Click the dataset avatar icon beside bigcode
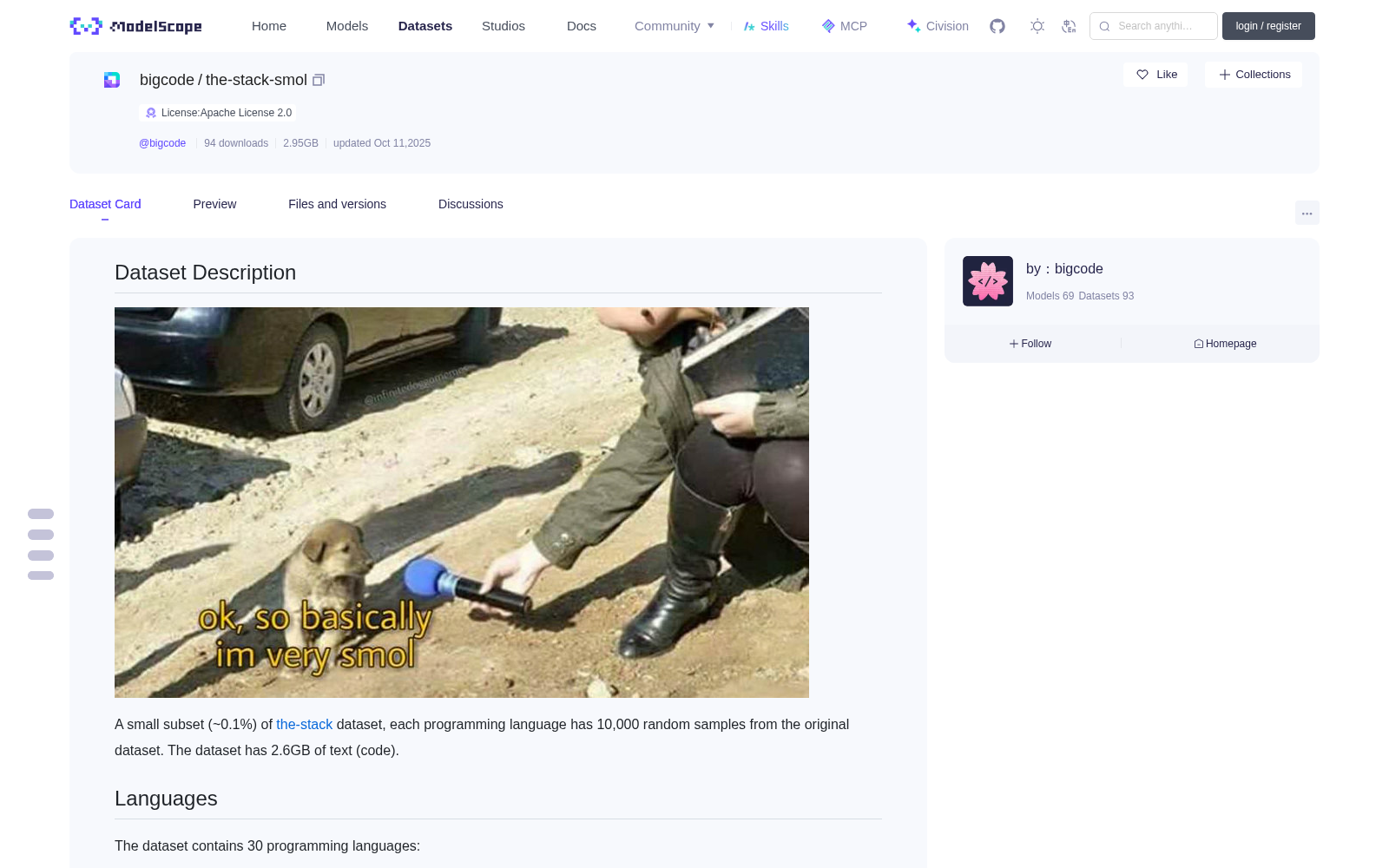The width and height of the screenshot is (1389, 868). pos(112,80)
